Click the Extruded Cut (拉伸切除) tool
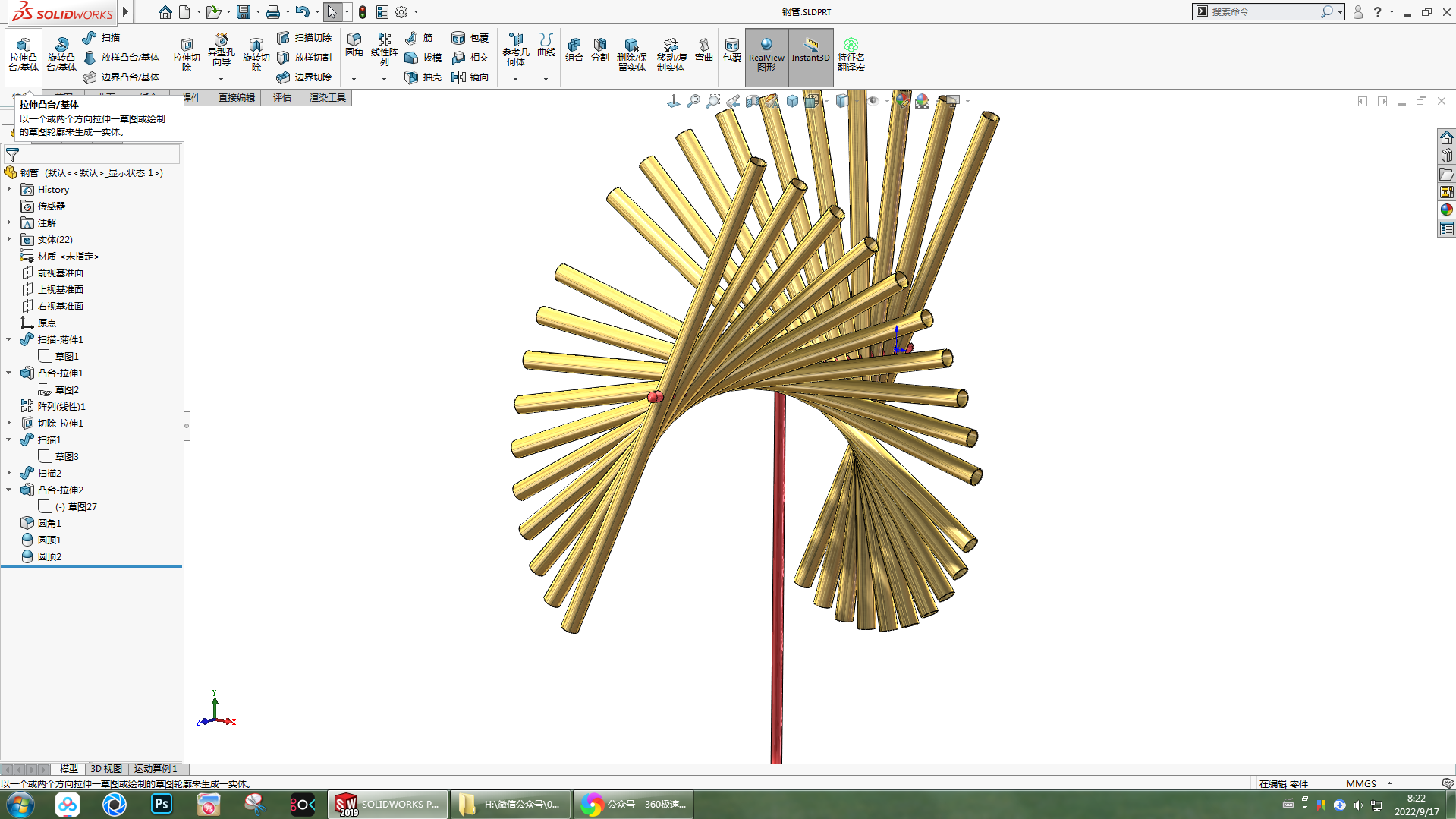 coord(186,53)
